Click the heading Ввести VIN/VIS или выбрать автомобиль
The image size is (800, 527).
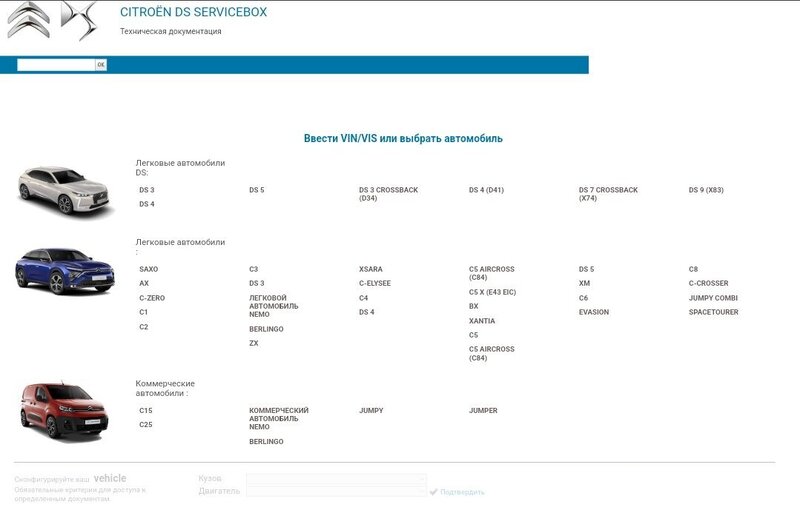pos(403,138)
